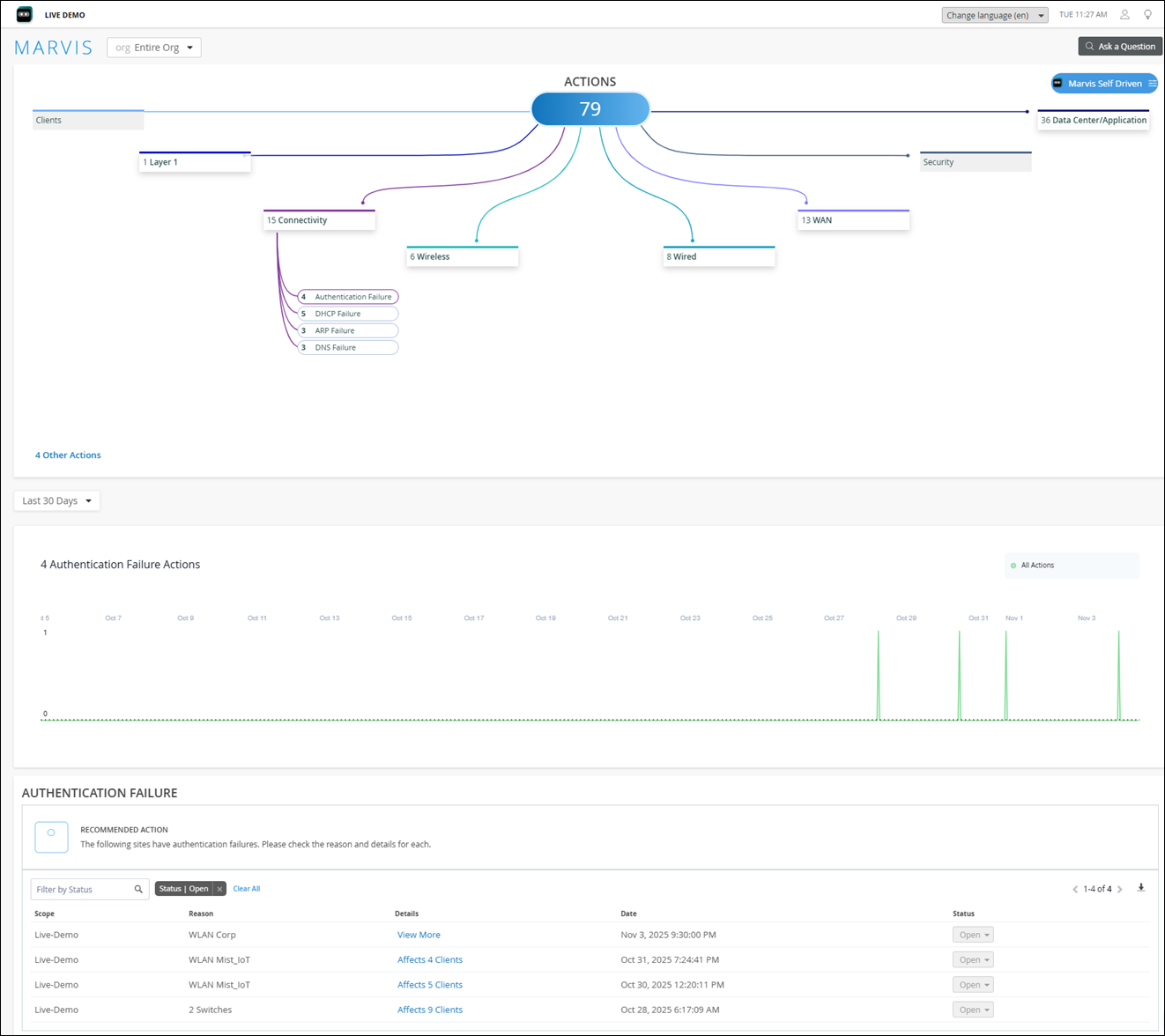Image resolution: width=1165 pixels, height=1036 pixels.
Task: Open the Last 30 Days dropdown
Action: click(56, 500)
